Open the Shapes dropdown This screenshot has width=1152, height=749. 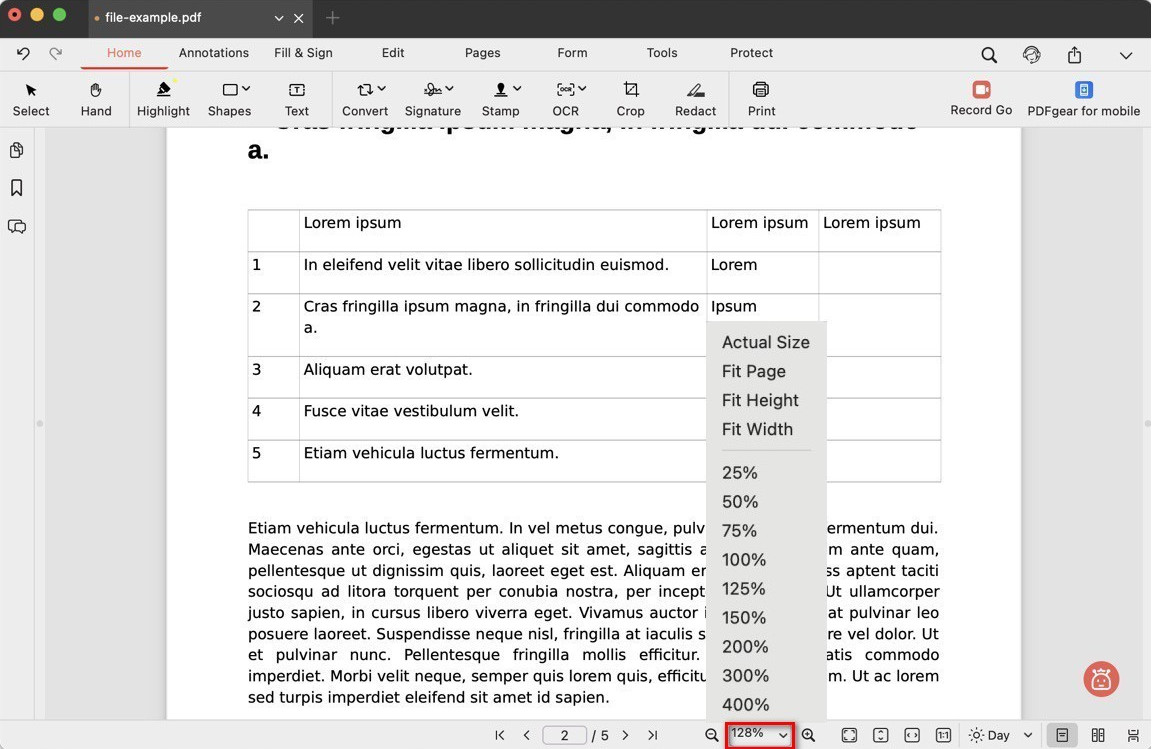pos(230,99)
